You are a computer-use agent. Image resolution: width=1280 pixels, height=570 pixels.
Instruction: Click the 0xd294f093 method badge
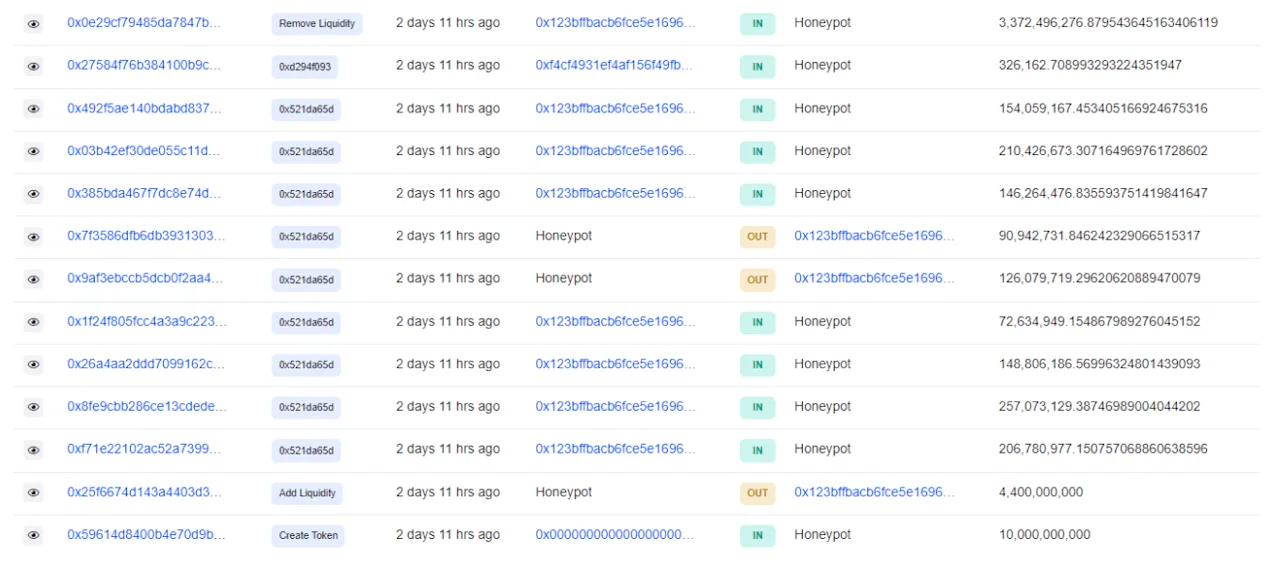[x=306, y=67]
